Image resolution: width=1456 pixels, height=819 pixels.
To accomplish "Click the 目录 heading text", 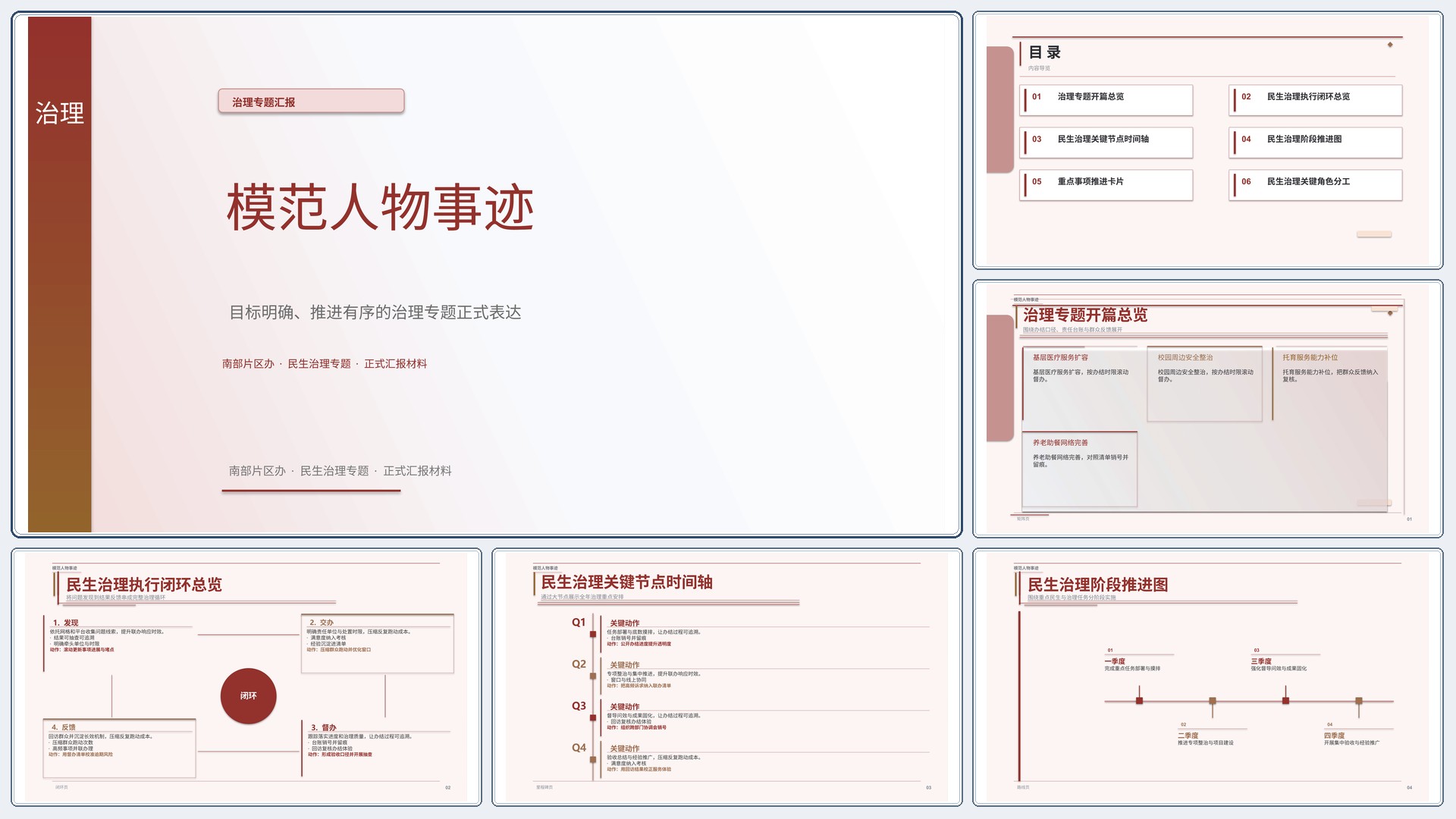I will [1045, 52].
